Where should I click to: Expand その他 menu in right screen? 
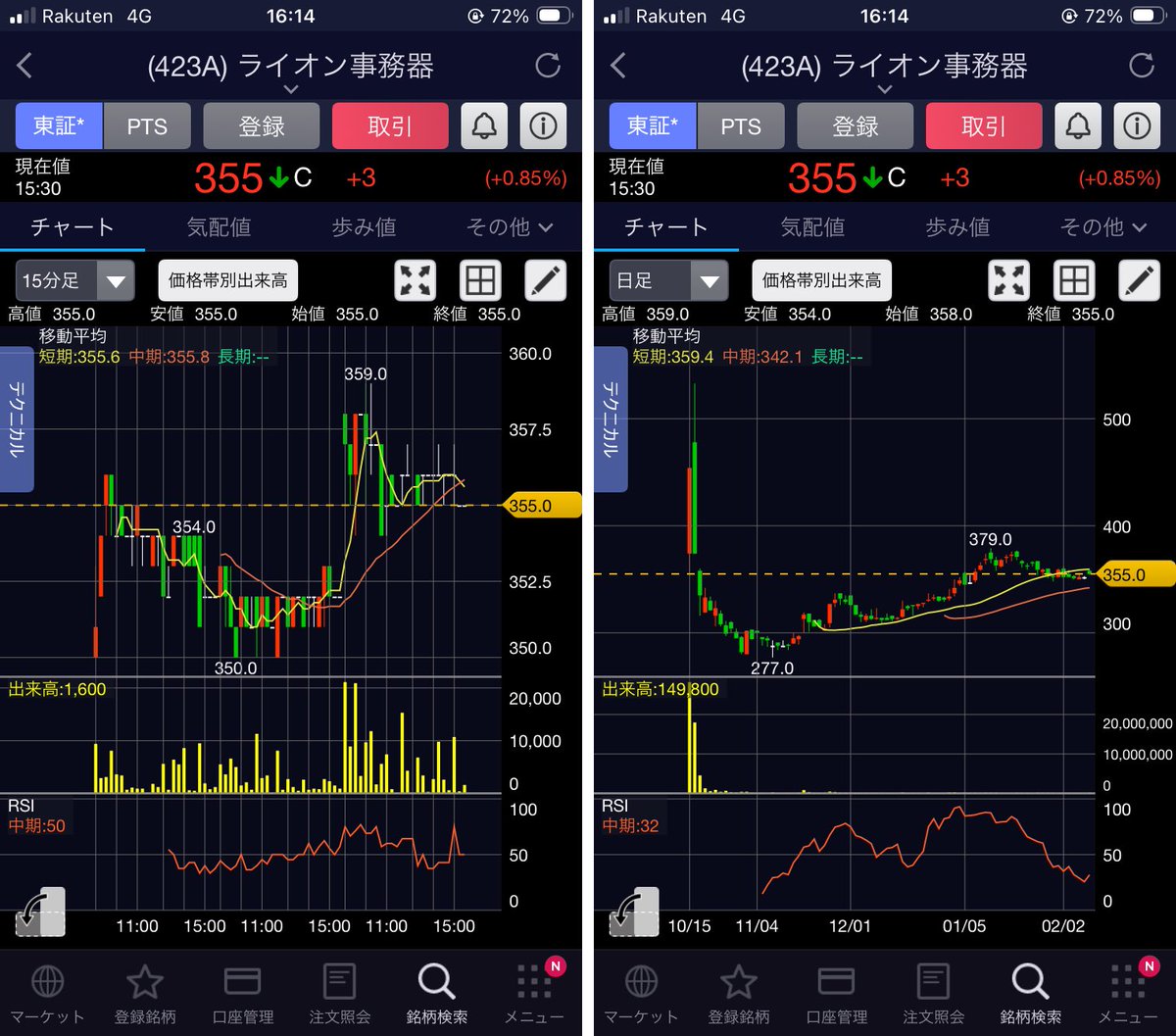(1103, 227)
